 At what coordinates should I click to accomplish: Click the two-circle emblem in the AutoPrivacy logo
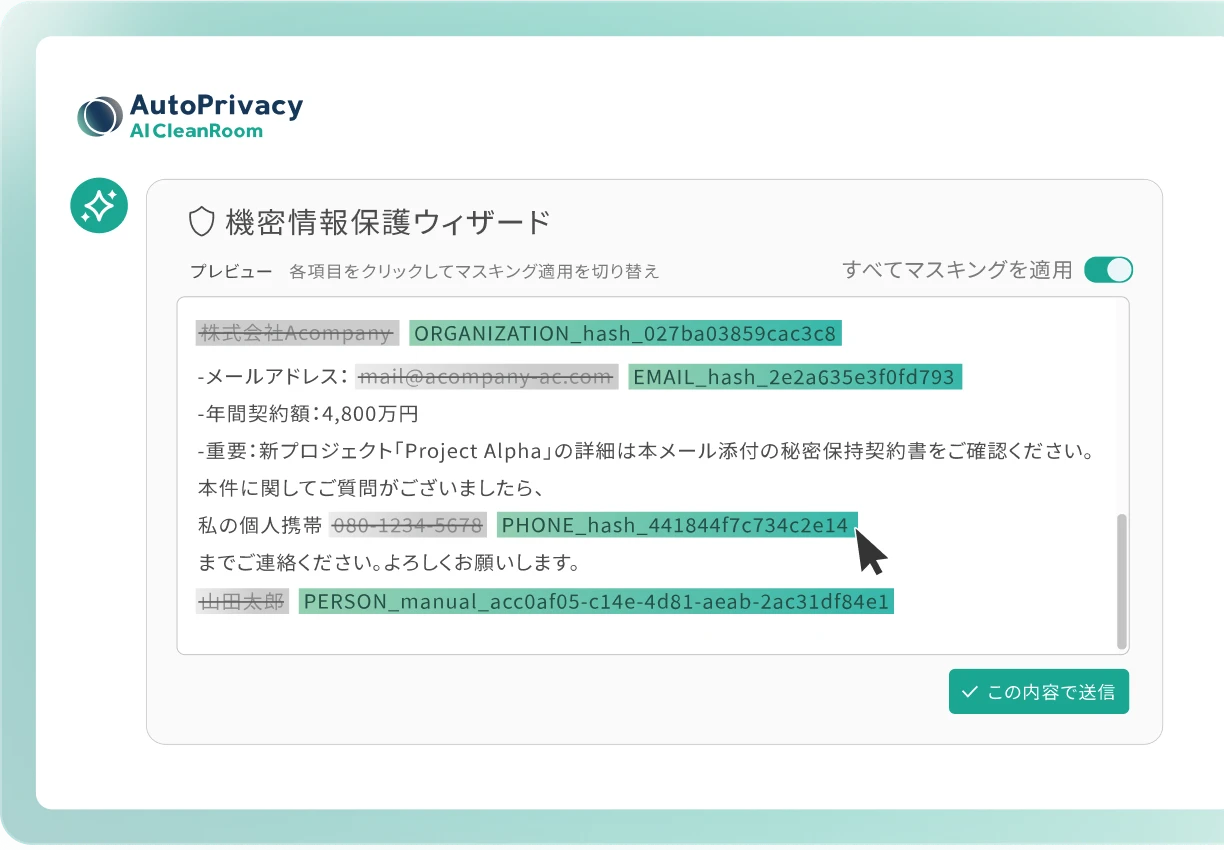click(x=99, y=114)
